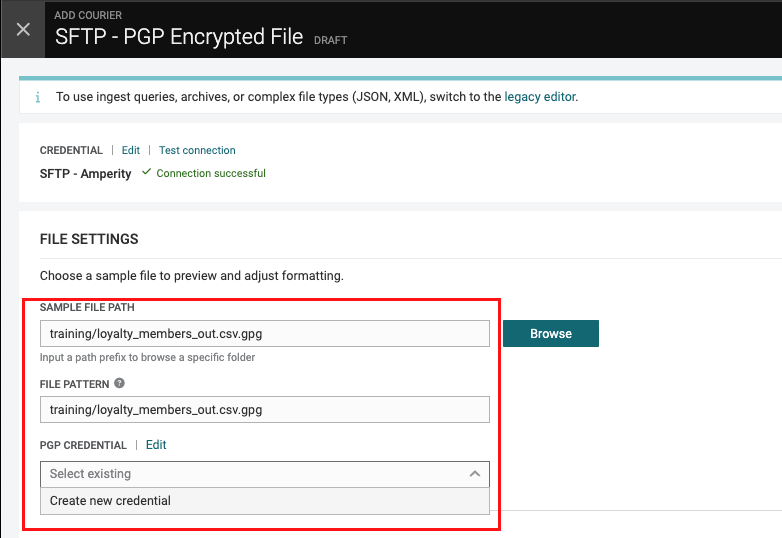Choose Create new credential option
The width and height of the screenshot is (782, 538).
110,501
